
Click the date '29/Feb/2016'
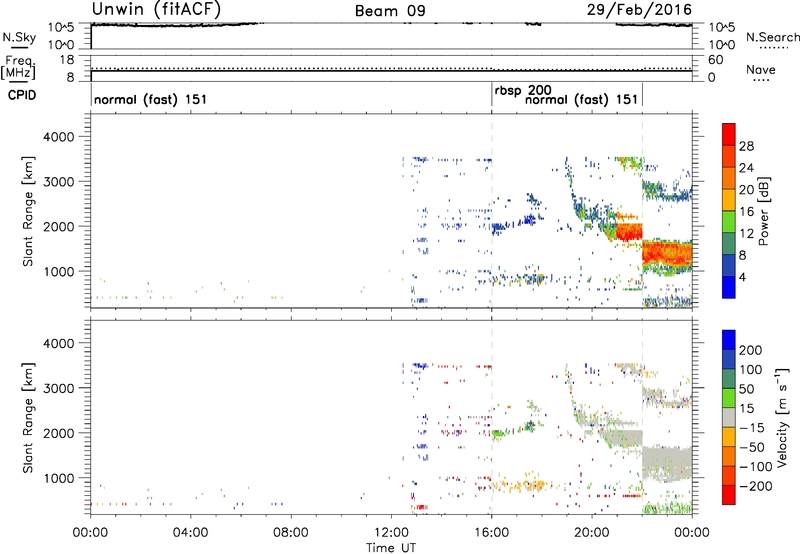point(639,9)
